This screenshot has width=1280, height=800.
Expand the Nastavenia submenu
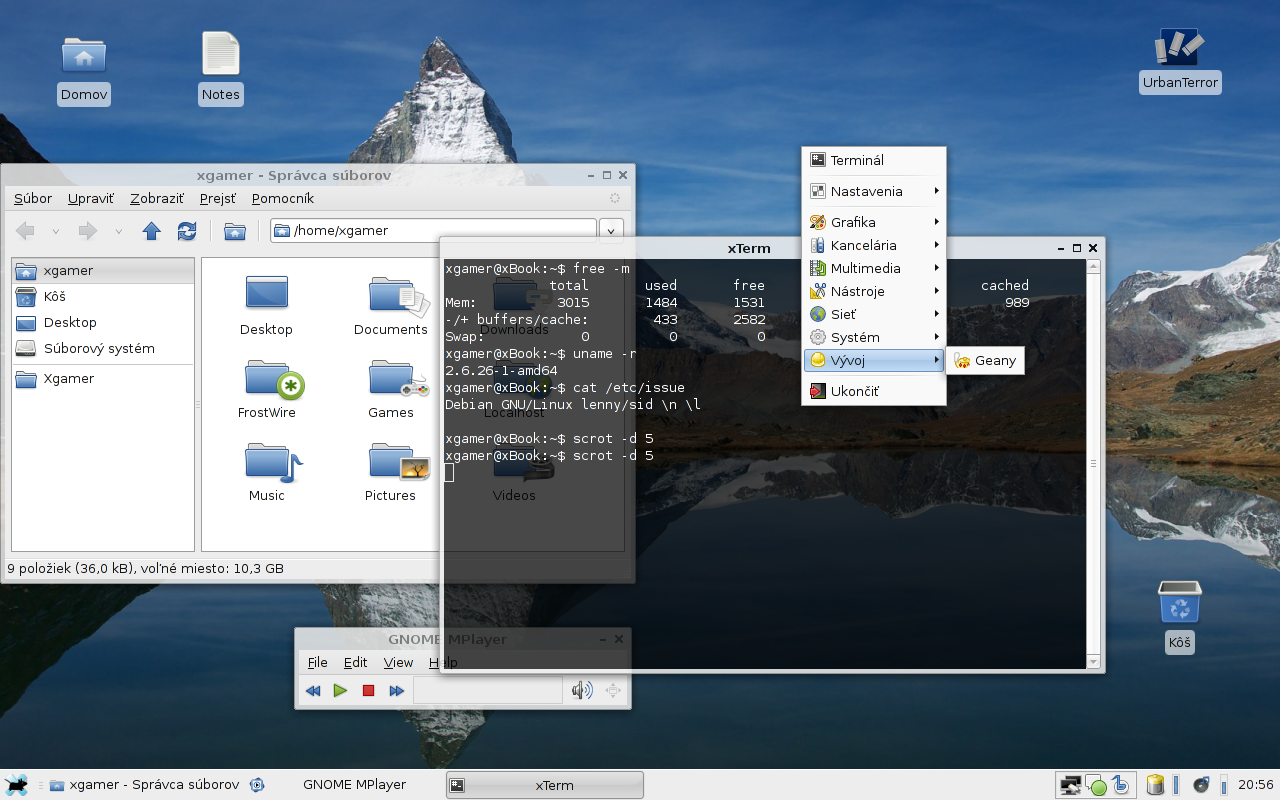click(x=873, y=191)
